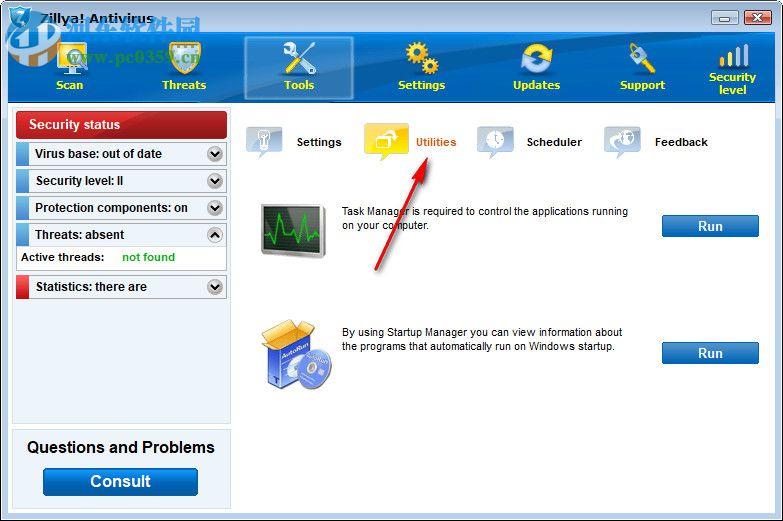This screenshot has width=783, height=521.
Task: Select the Settings sub-tab label
Action: (319, 142)
